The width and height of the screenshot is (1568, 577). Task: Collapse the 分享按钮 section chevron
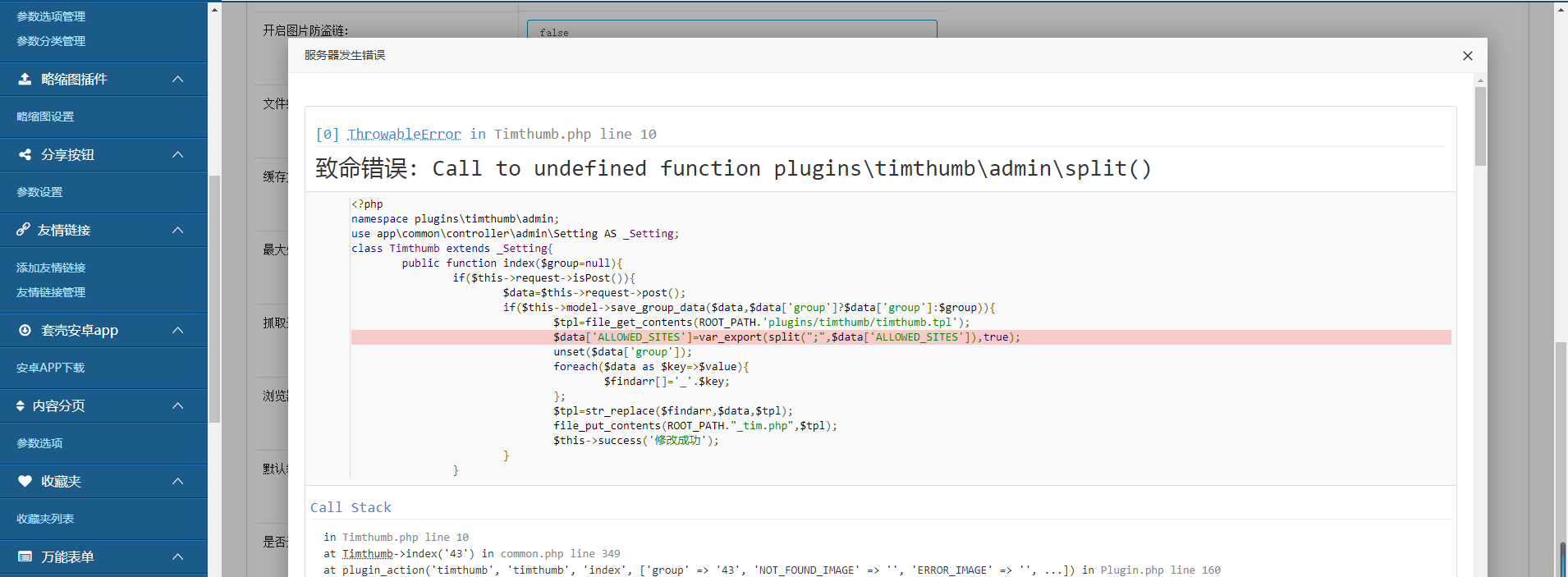(x=177, y=154)
